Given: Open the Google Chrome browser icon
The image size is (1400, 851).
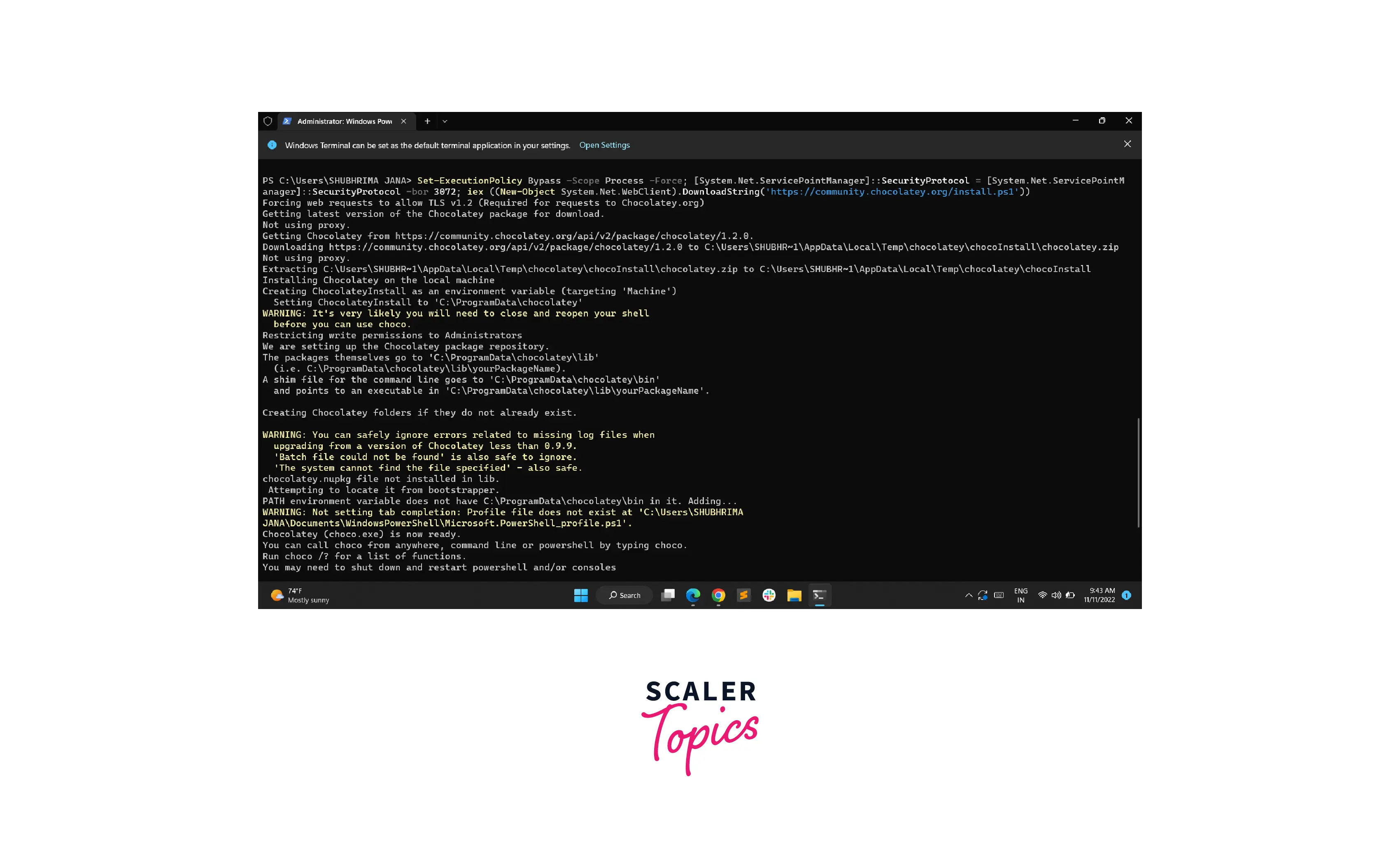Looking at the screenshot, I should coord(718,595).
